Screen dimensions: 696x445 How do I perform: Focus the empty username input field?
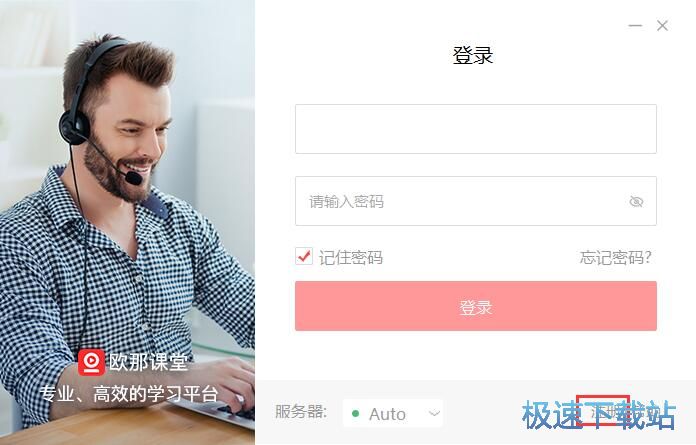(476, 129)
